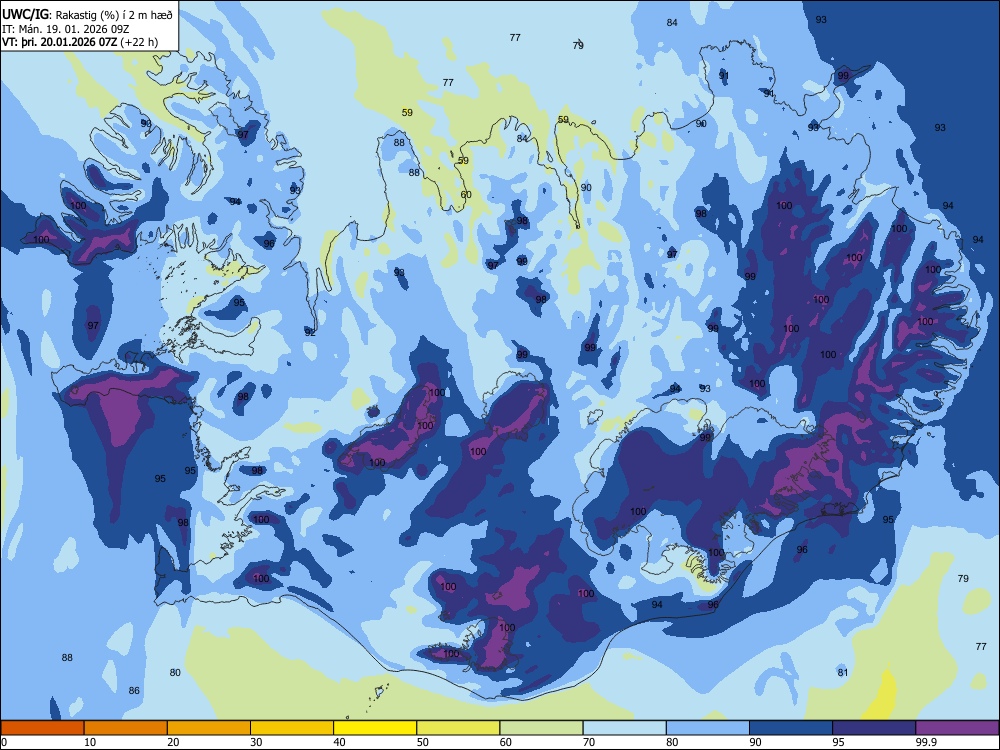This screenshot has width=1000, height=750.
Task: Select the amber 30–40 legend swatch
Action: coord(292,728)
